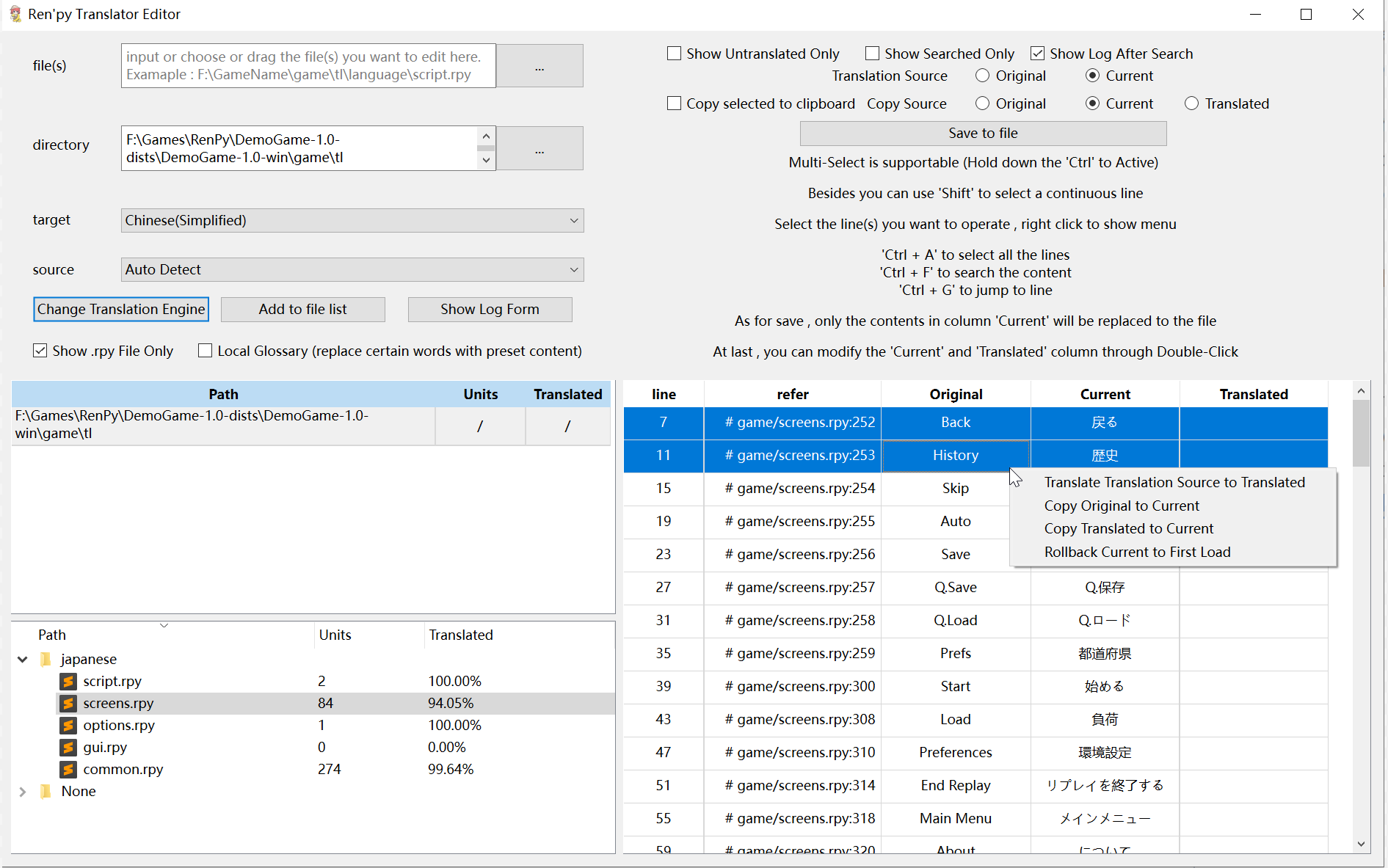1388x868 pixels.
Task: Select Current as Translation Source
Action: coord(1092,76)
